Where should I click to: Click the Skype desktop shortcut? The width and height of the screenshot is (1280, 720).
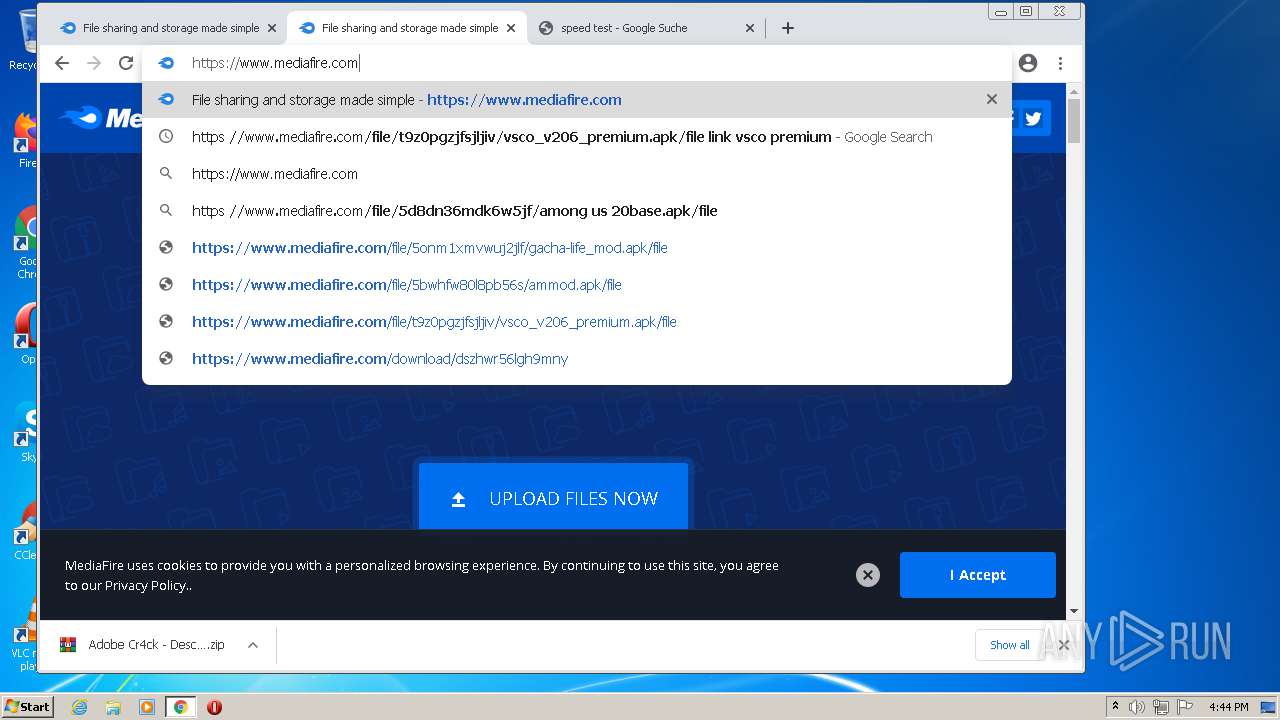25,432
